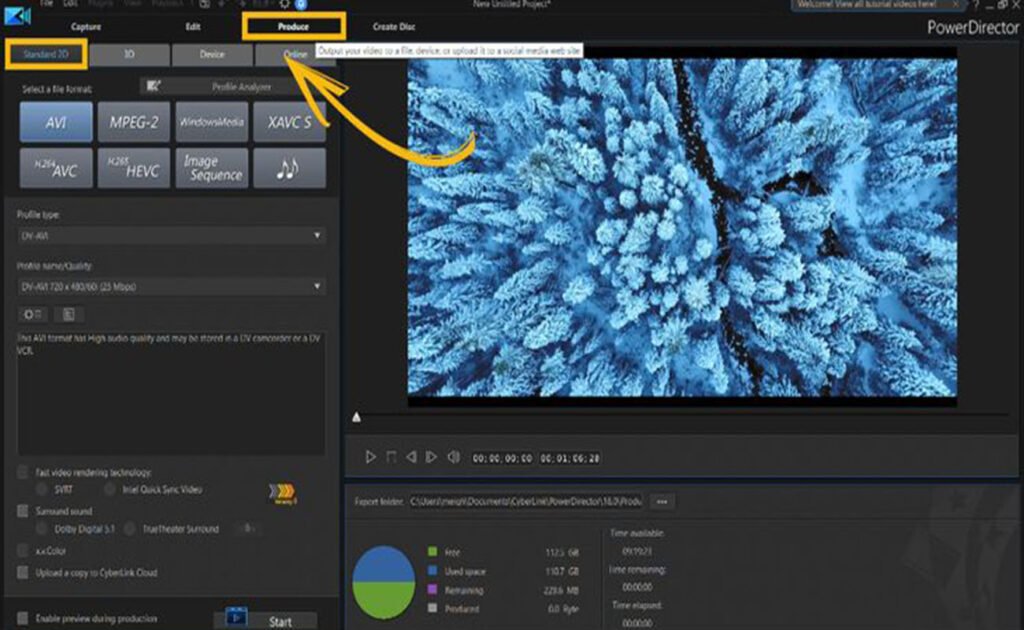Select the audio-only music note format

(289, 168)
